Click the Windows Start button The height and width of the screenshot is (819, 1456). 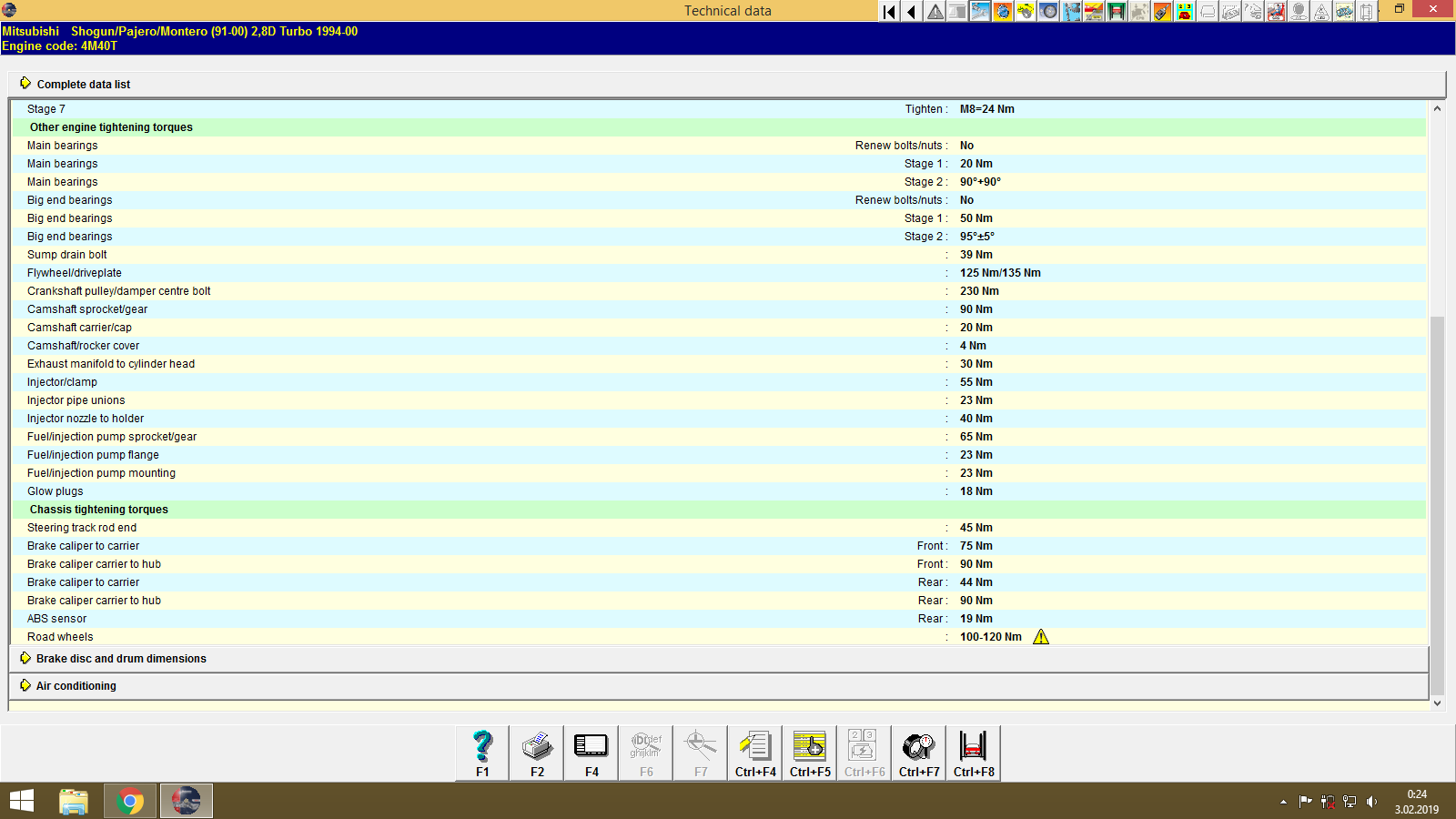coord(20,801)
